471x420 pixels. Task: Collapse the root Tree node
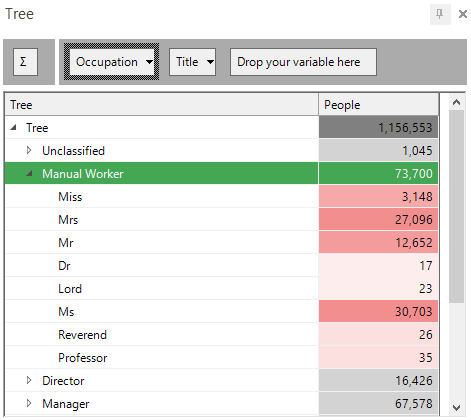(13, 127)
